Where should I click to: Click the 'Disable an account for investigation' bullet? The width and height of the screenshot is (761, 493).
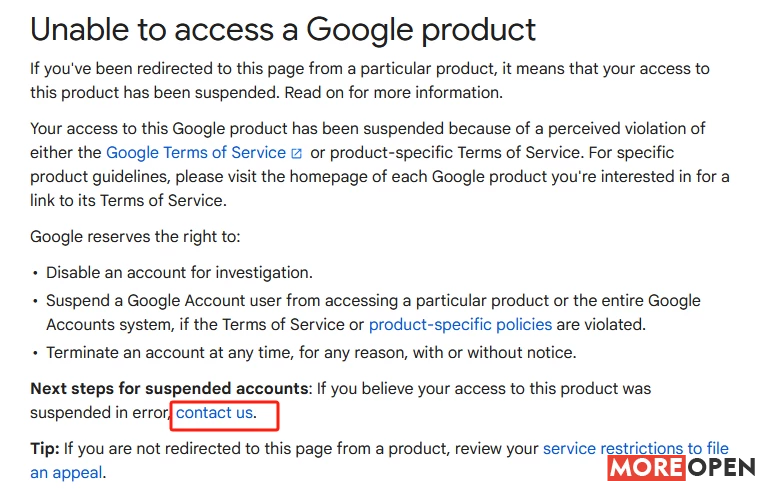[x=179, y=273]
